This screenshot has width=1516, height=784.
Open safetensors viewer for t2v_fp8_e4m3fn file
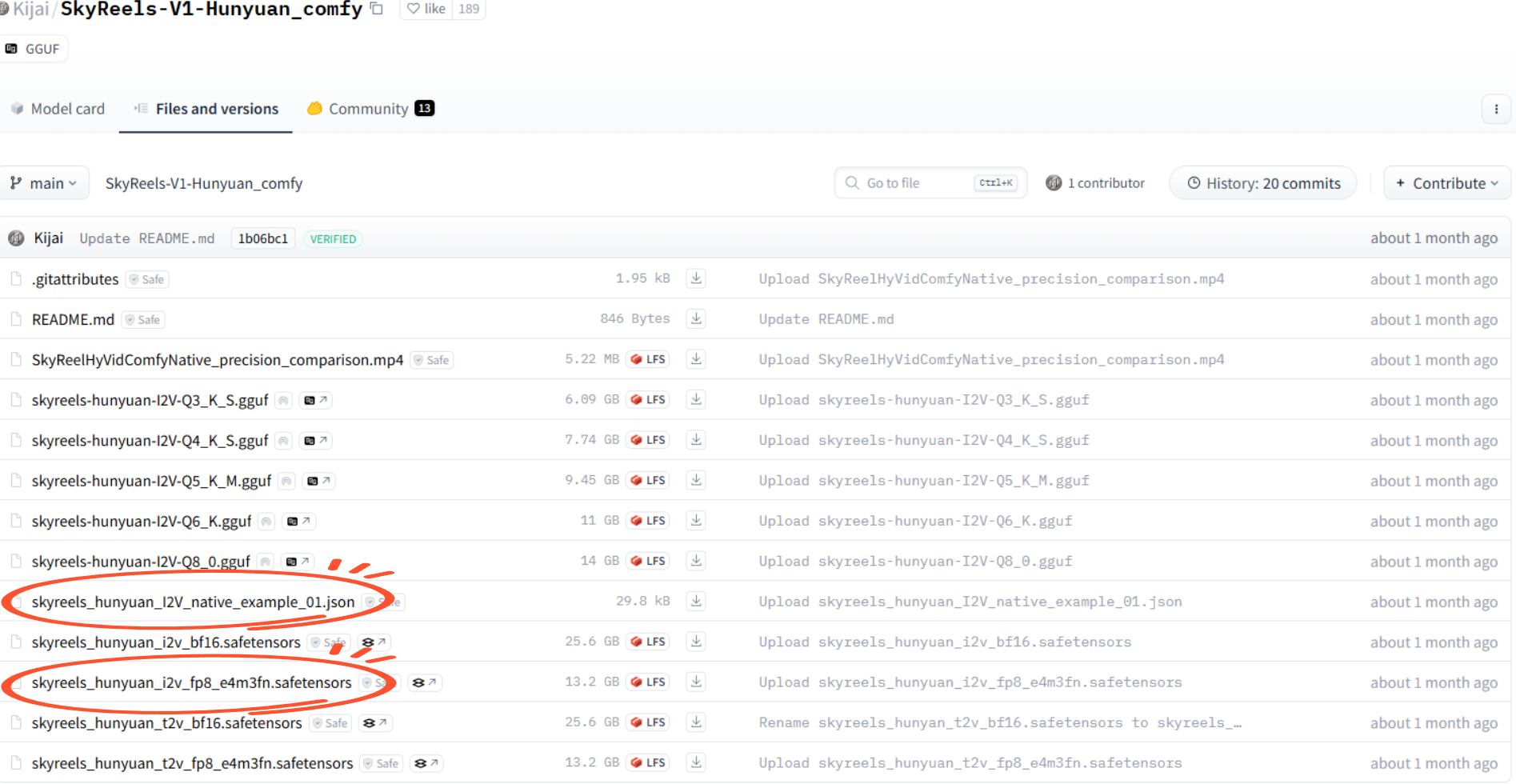tap(426, 763)
